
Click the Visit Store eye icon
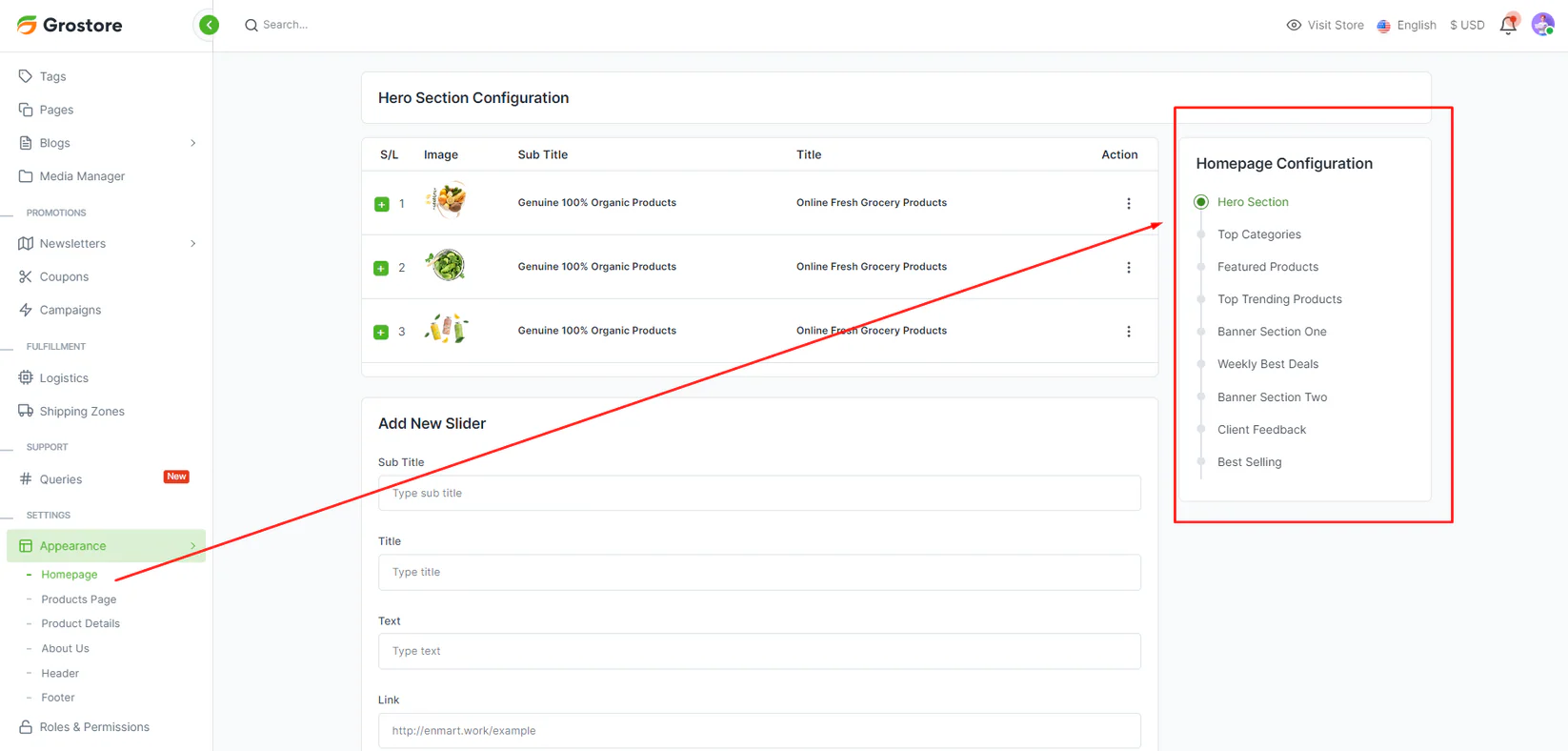[1294, 25]
